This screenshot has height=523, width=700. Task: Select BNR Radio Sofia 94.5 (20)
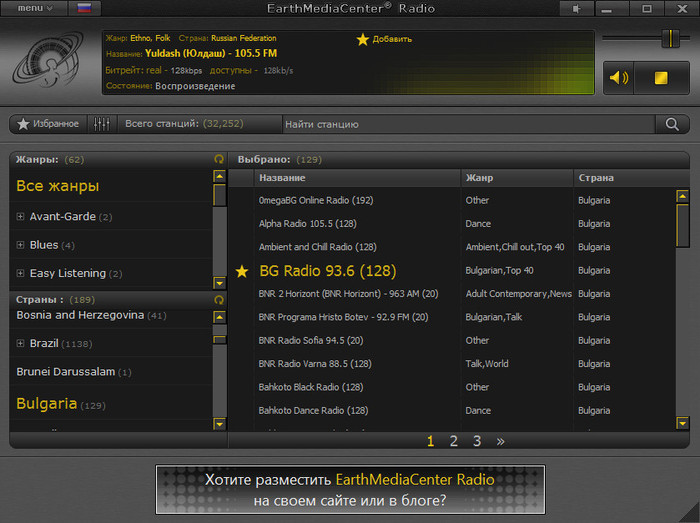coord(311,340)
